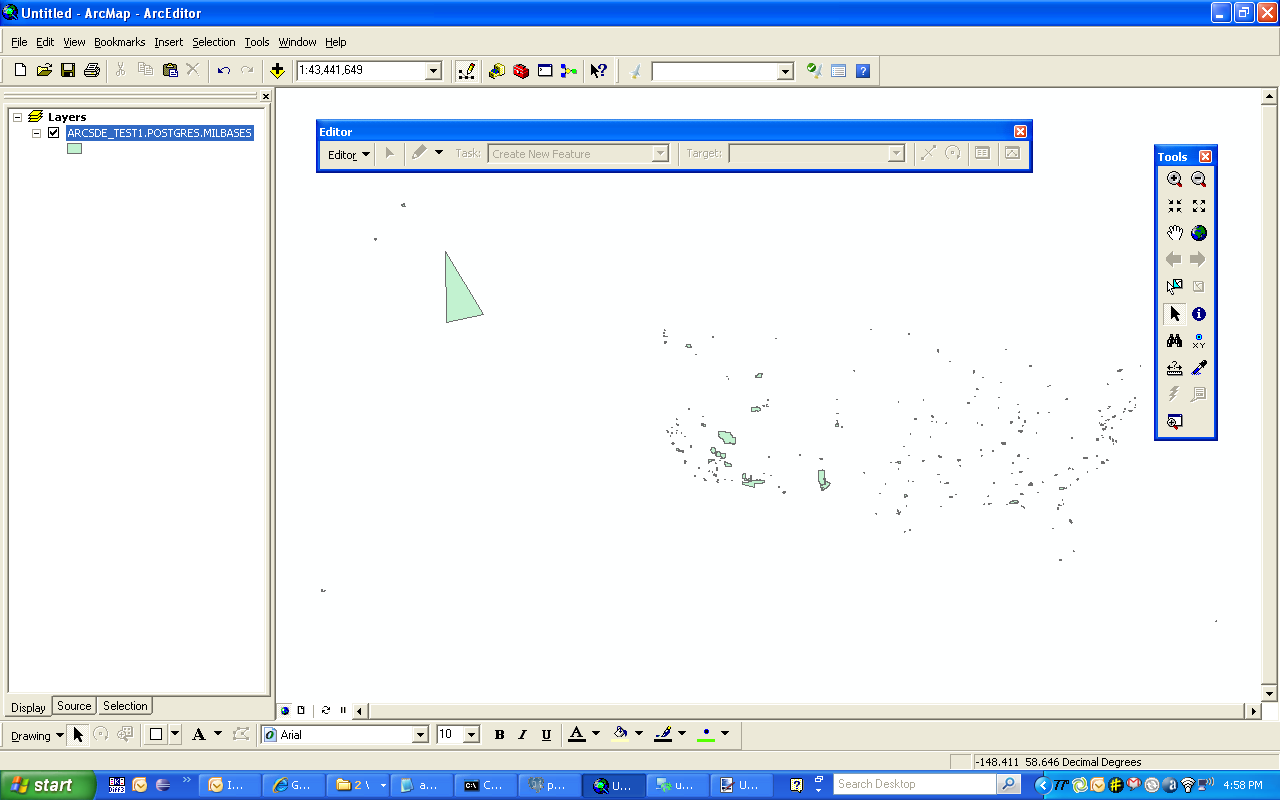Click the New Map File icon

tap(20, 70)
